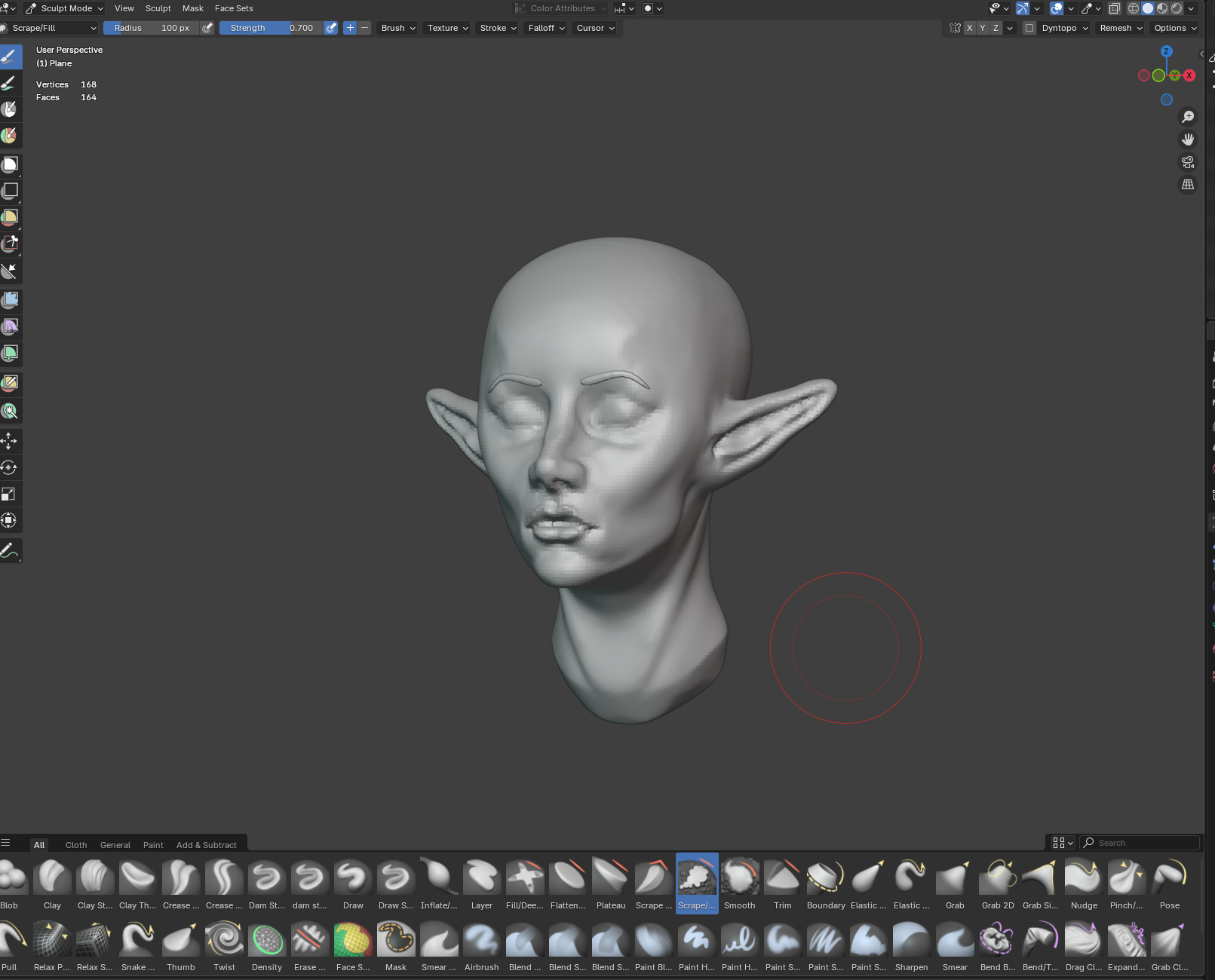Choose the Boundary brush

coord(826,884)
